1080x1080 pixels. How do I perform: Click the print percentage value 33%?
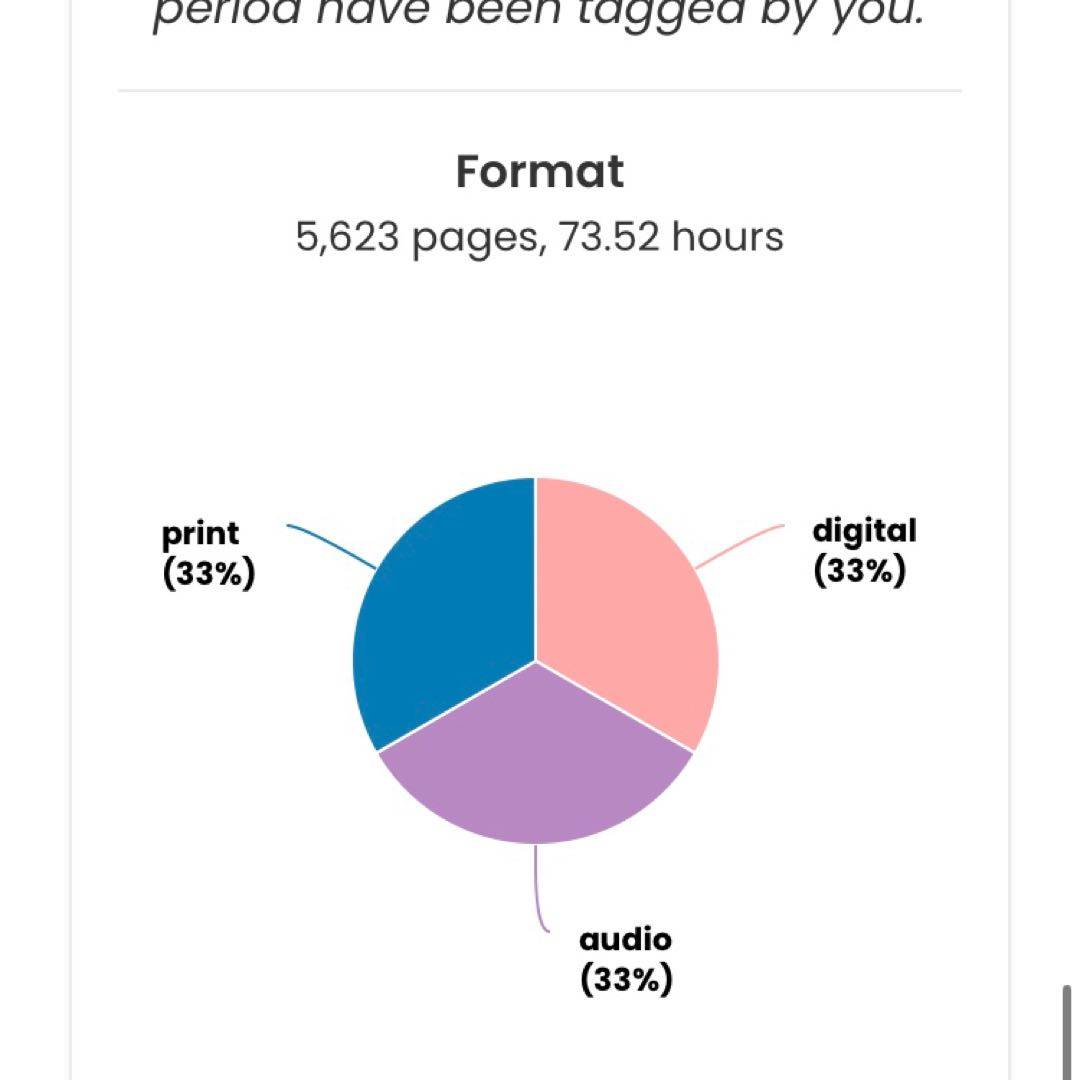click(209, 573)
